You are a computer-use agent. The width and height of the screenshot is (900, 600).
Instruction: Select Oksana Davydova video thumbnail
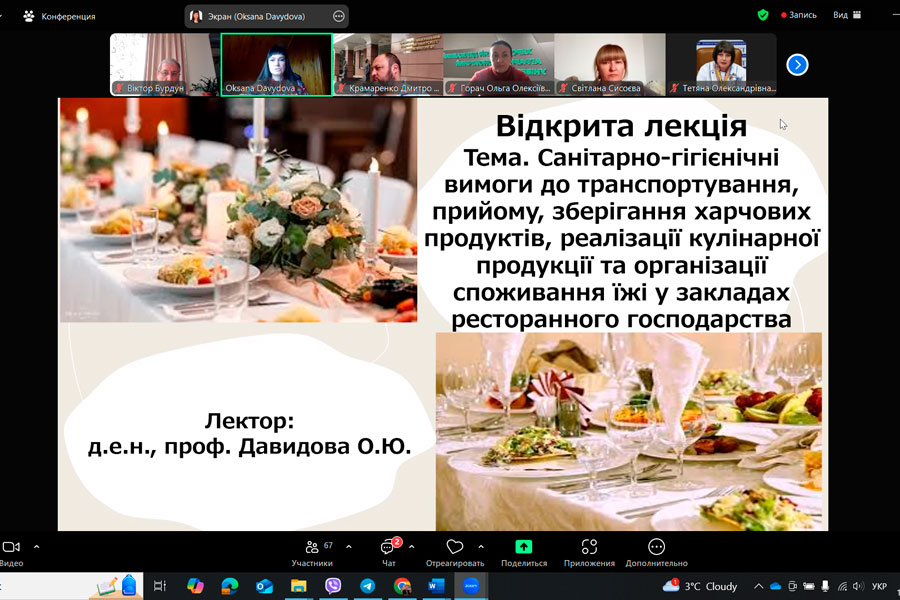click(276, 64)
